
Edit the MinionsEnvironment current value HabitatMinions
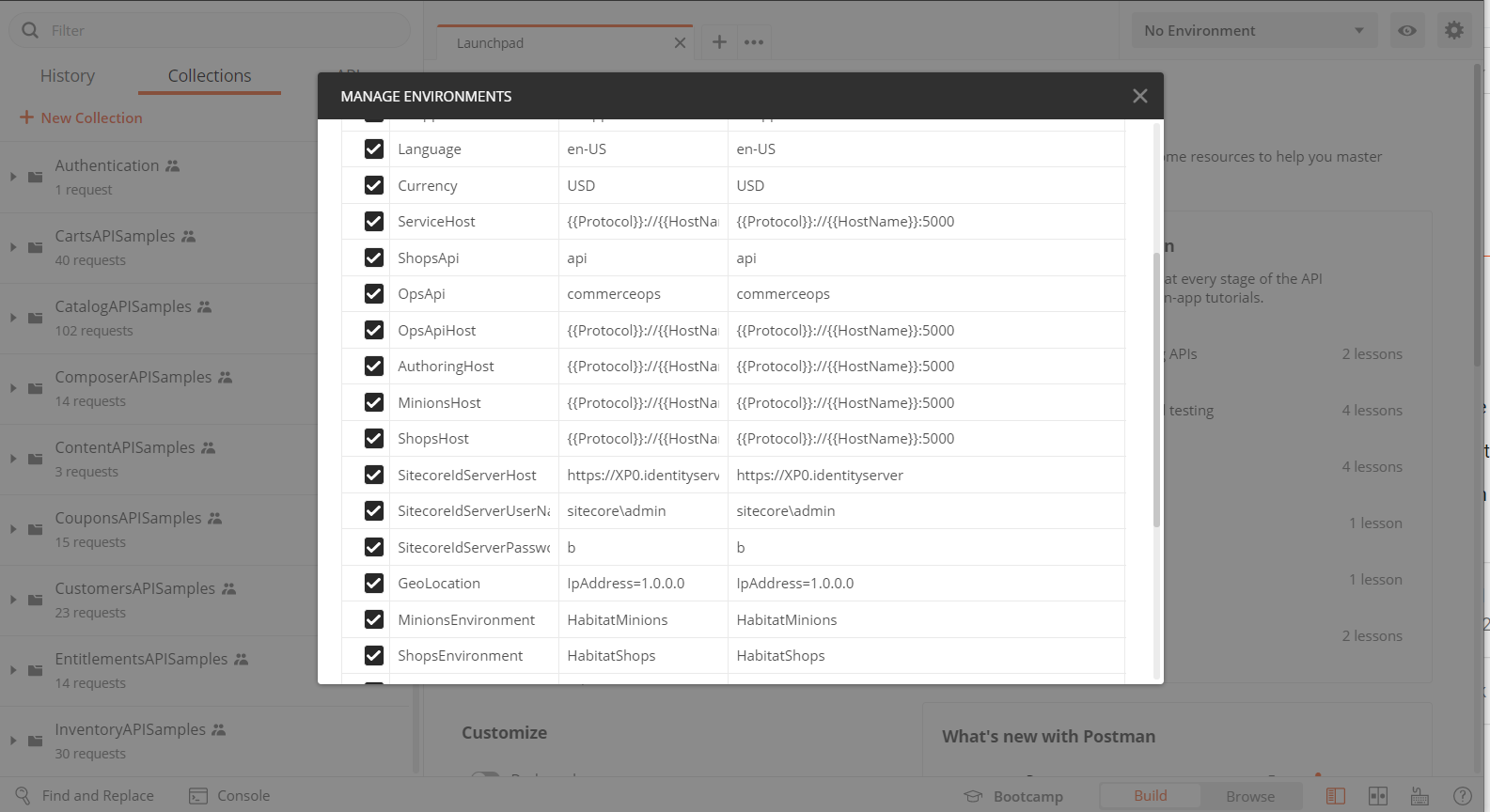tap(926, 619)
